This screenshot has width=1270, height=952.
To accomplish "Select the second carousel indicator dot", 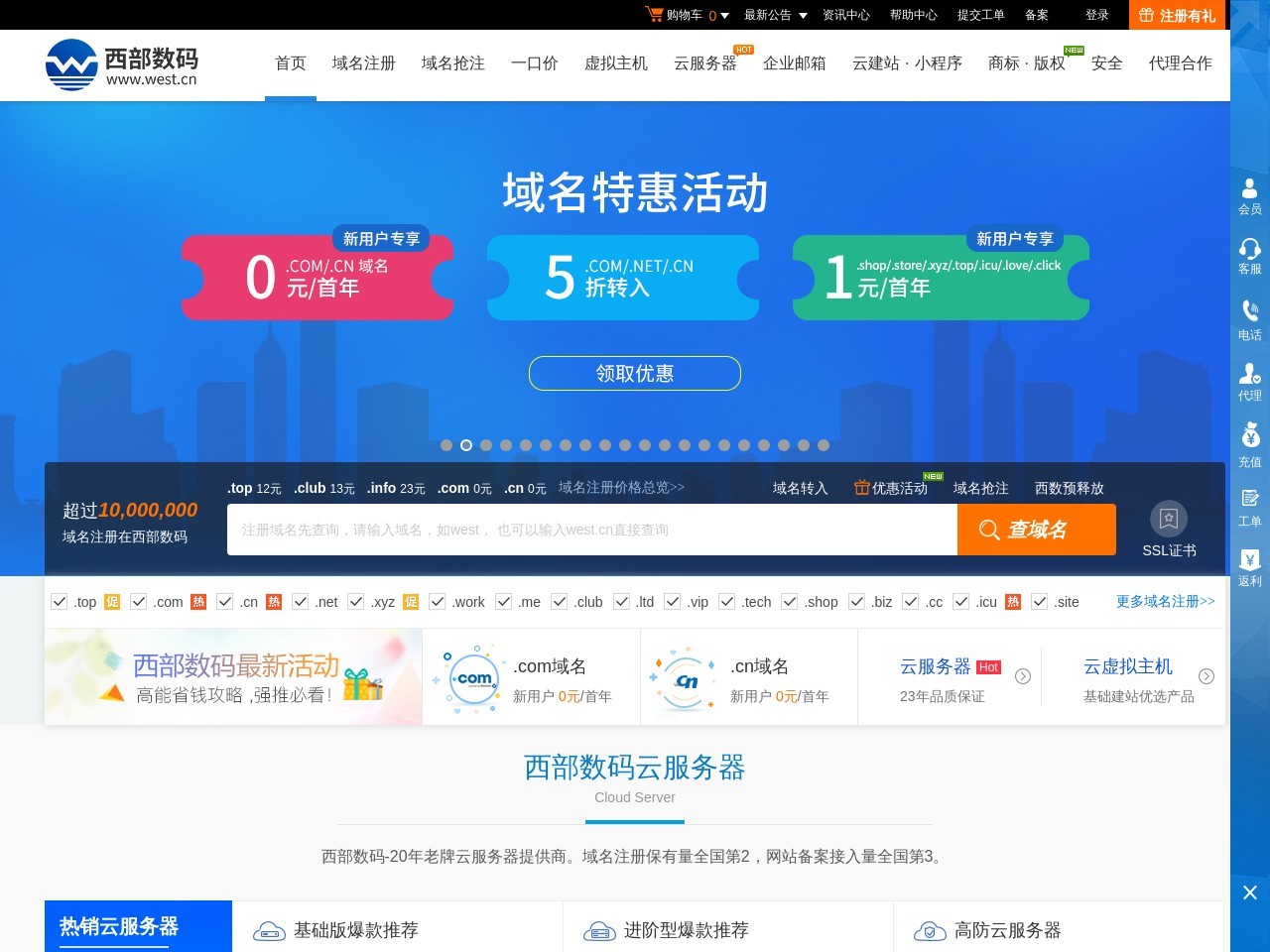I will pyautogui.click(x=466, y=445).
